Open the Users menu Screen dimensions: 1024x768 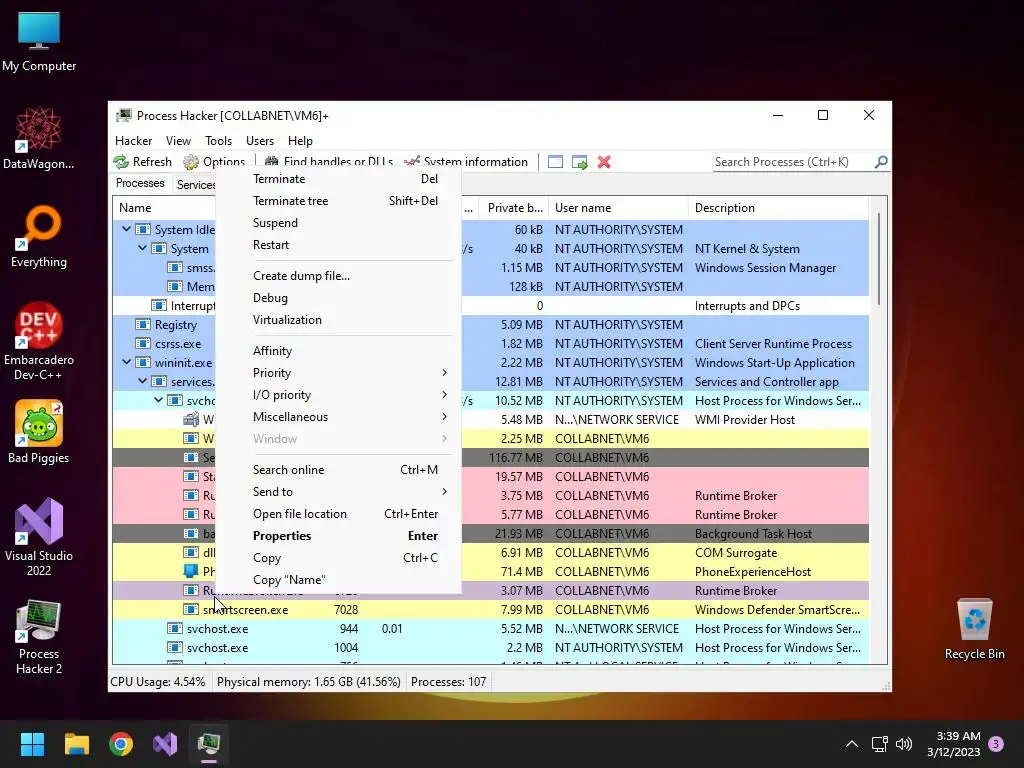260,140
